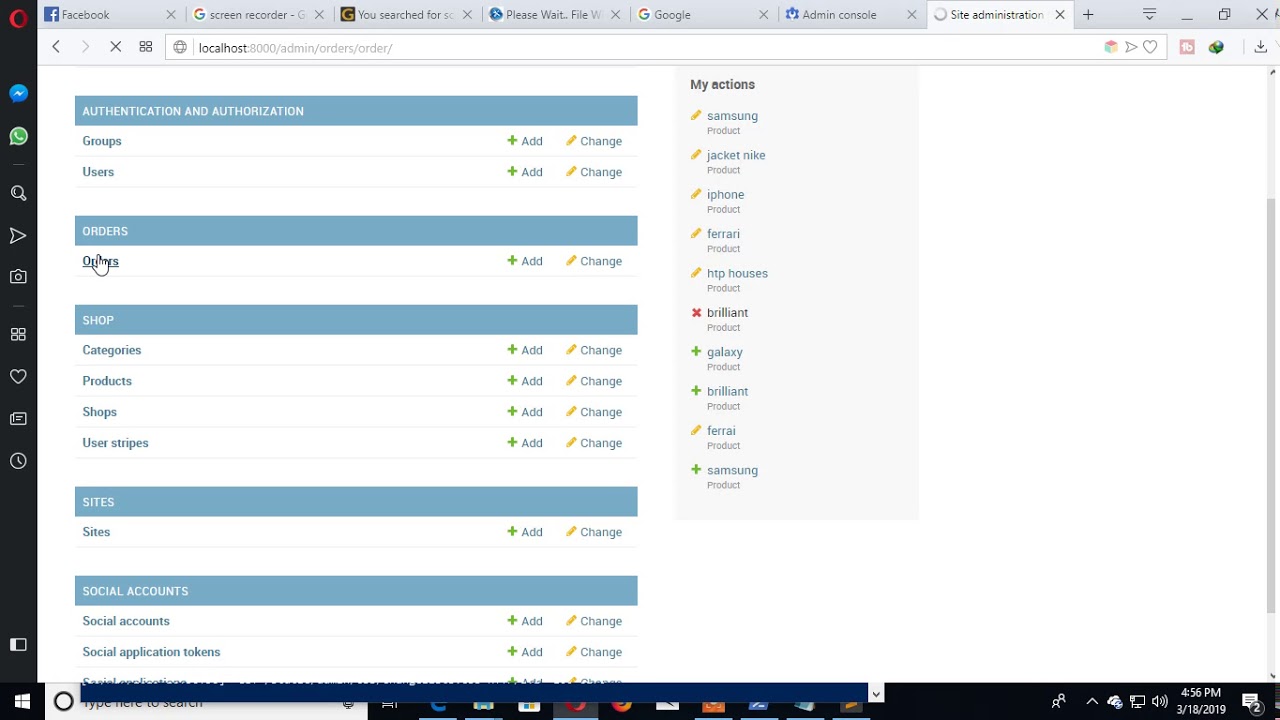1280x720 pixels.
Task: Click Change for Shops
Action: [594, 412]
